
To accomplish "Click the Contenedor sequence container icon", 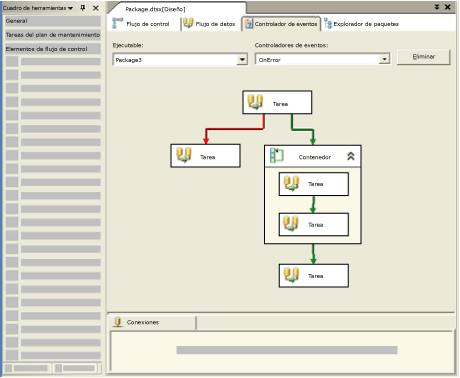I will (x=277, y=155).
